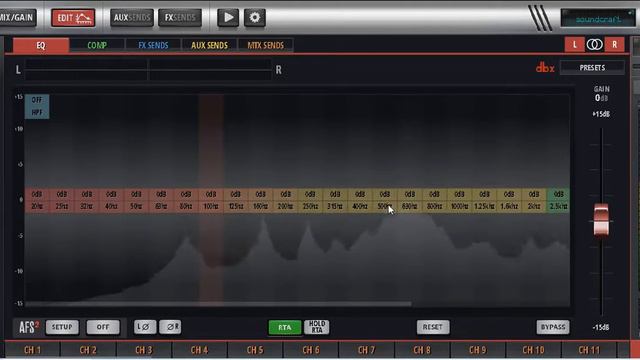Select the 1000hz EQ band
Screen dimensions: 640x360
pyautogui.click(x=460, y=200)
